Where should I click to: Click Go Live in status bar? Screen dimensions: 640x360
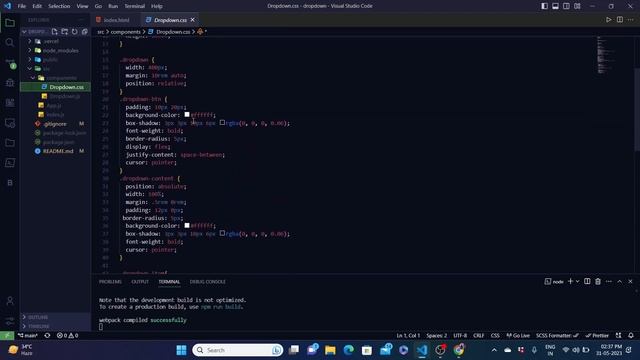click(x=518, y=336)
